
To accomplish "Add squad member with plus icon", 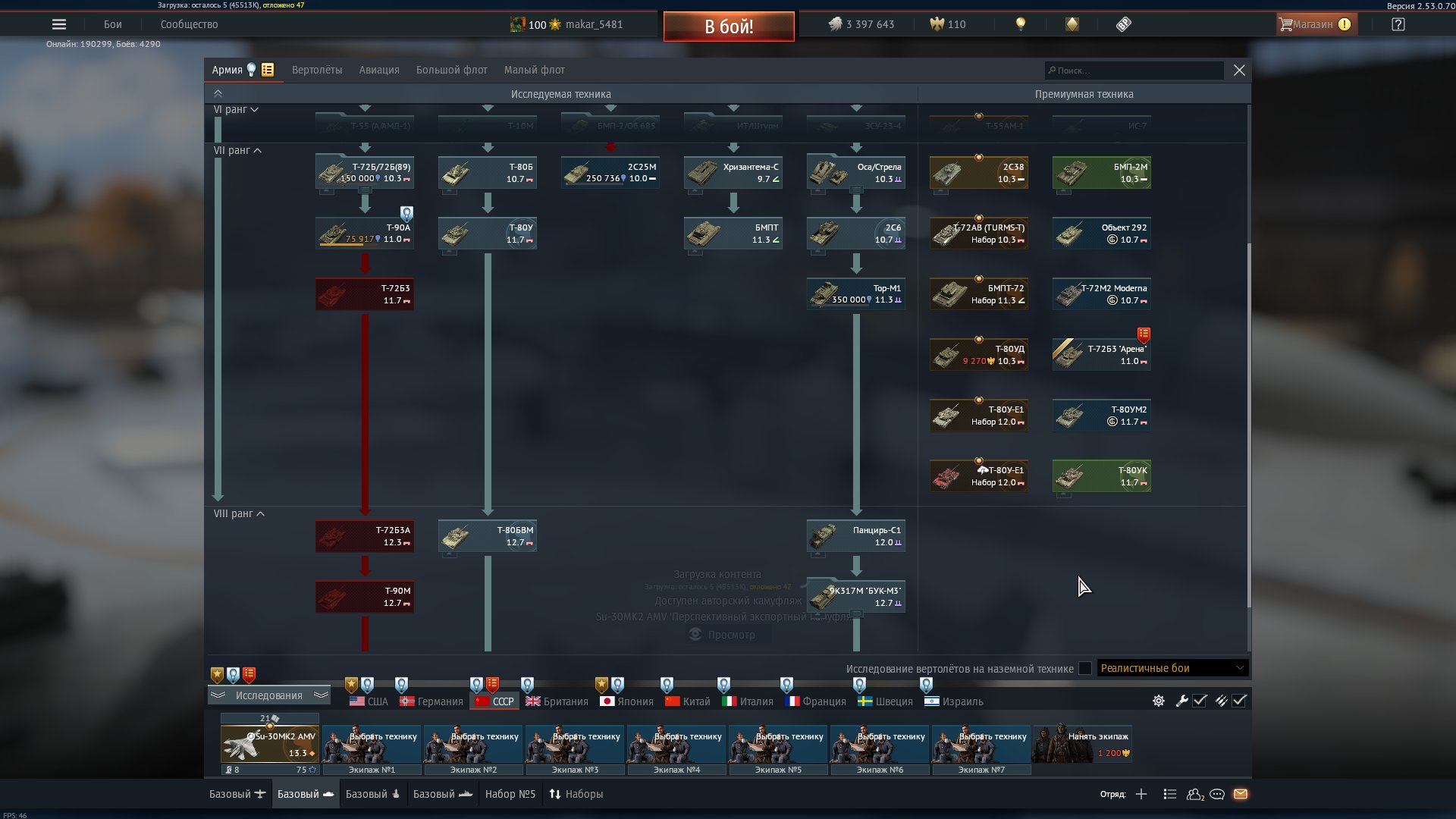I will [1141, 794].
